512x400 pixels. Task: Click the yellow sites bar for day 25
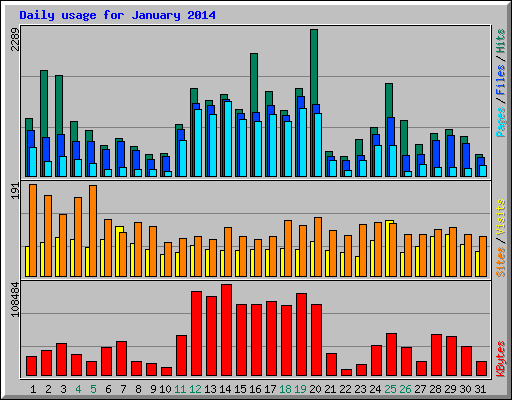(388, 248)
